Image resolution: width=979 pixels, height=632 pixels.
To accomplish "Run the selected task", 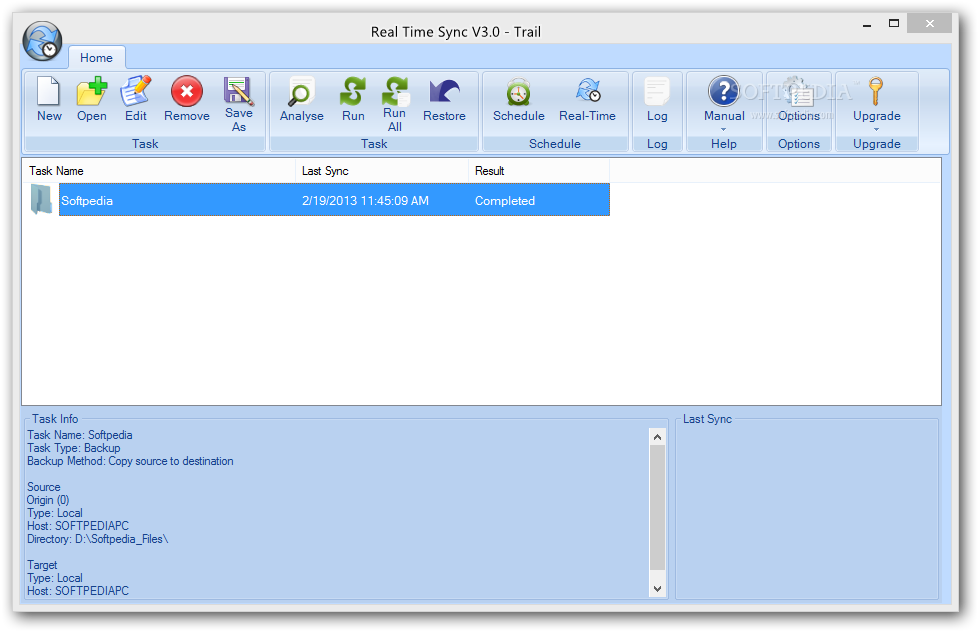I will [x=353, y=91].
